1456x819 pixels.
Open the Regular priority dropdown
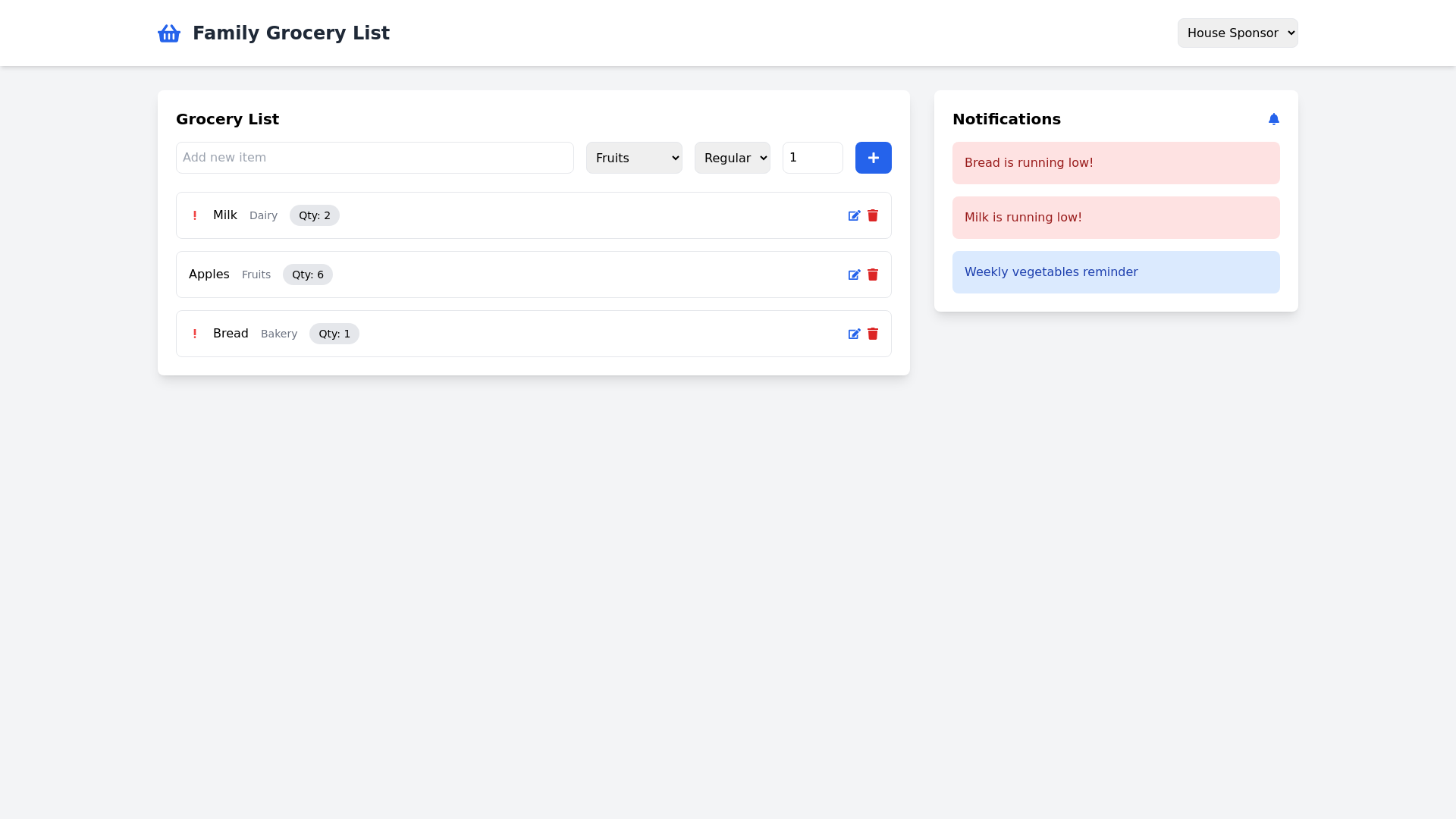732,158
